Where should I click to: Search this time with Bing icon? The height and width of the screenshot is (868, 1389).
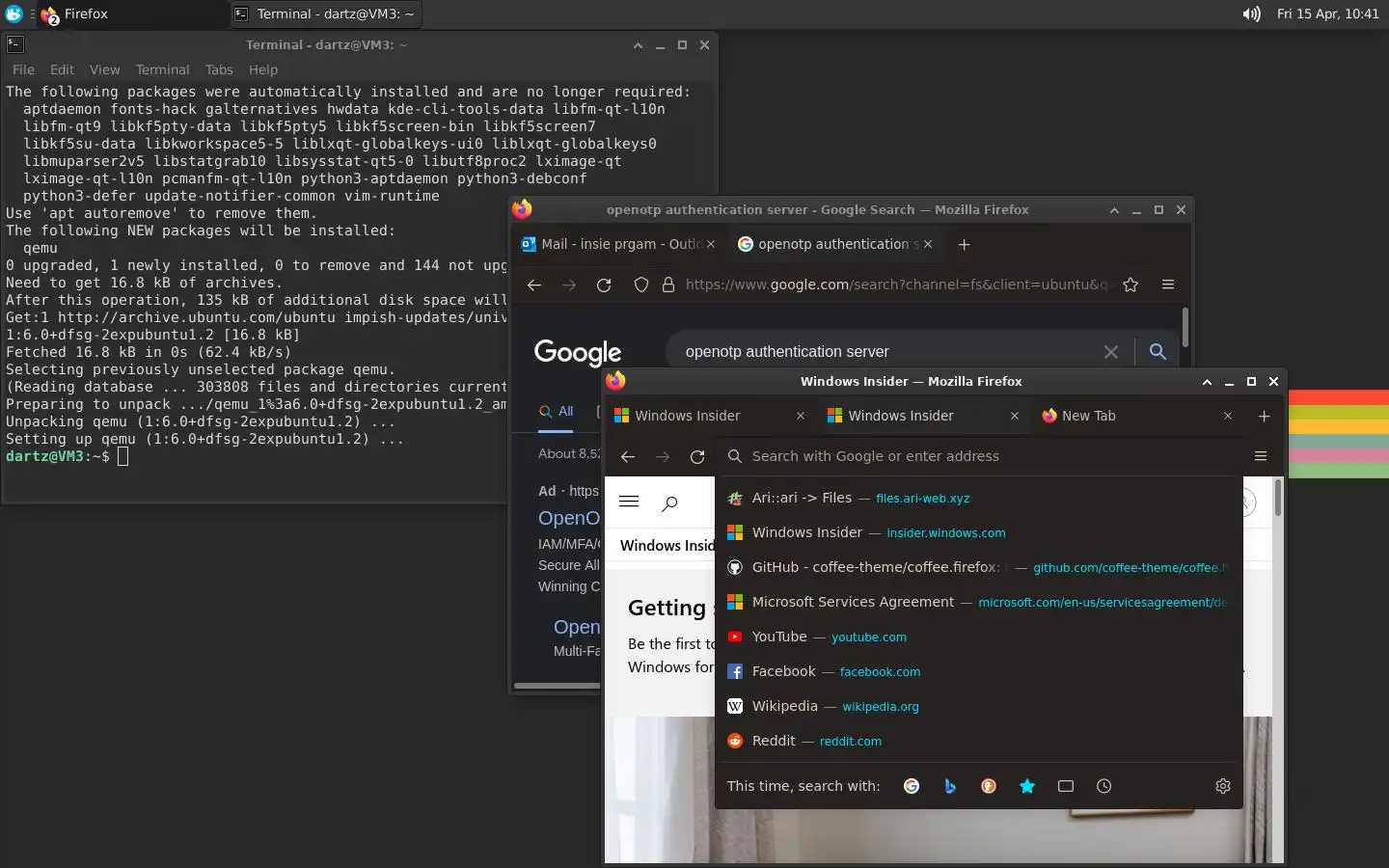950,786
